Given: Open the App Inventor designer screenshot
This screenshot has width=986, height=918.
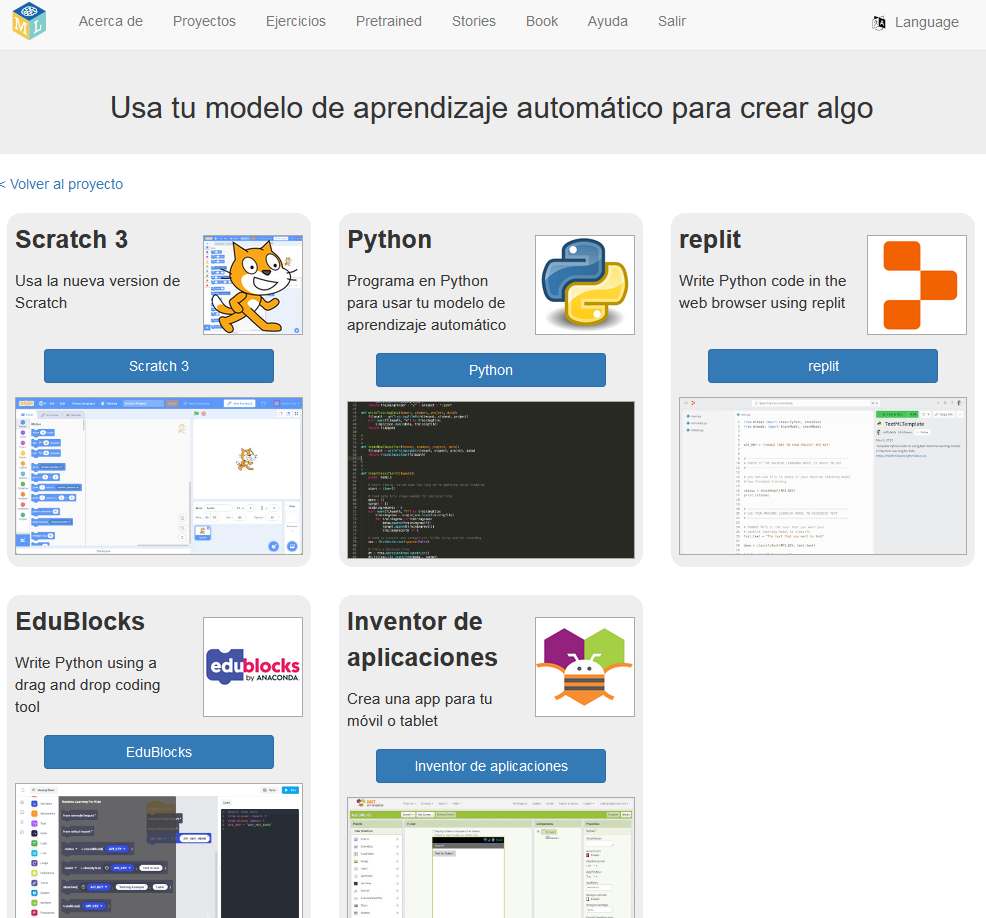Looking at the screenshot, I should tap(491, 858).
